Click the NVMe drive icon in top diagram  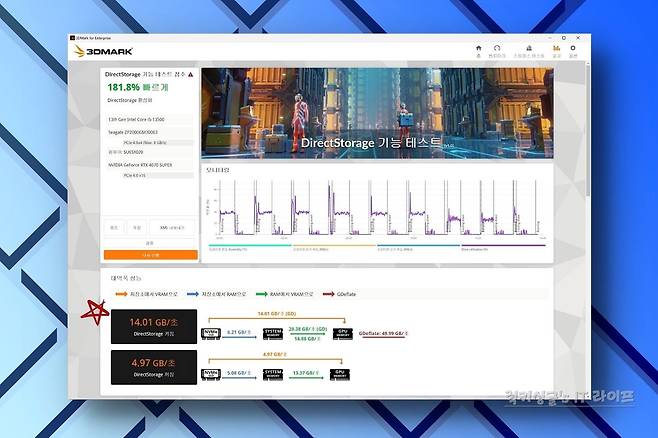(x=211, y=332)
